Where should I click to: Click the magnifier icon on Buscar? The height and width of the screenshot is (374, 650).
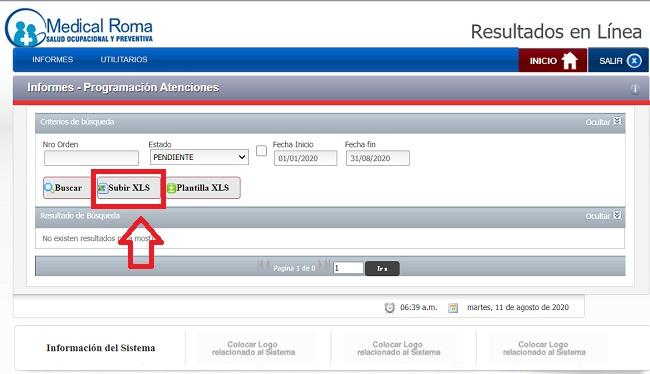[49, 187]
